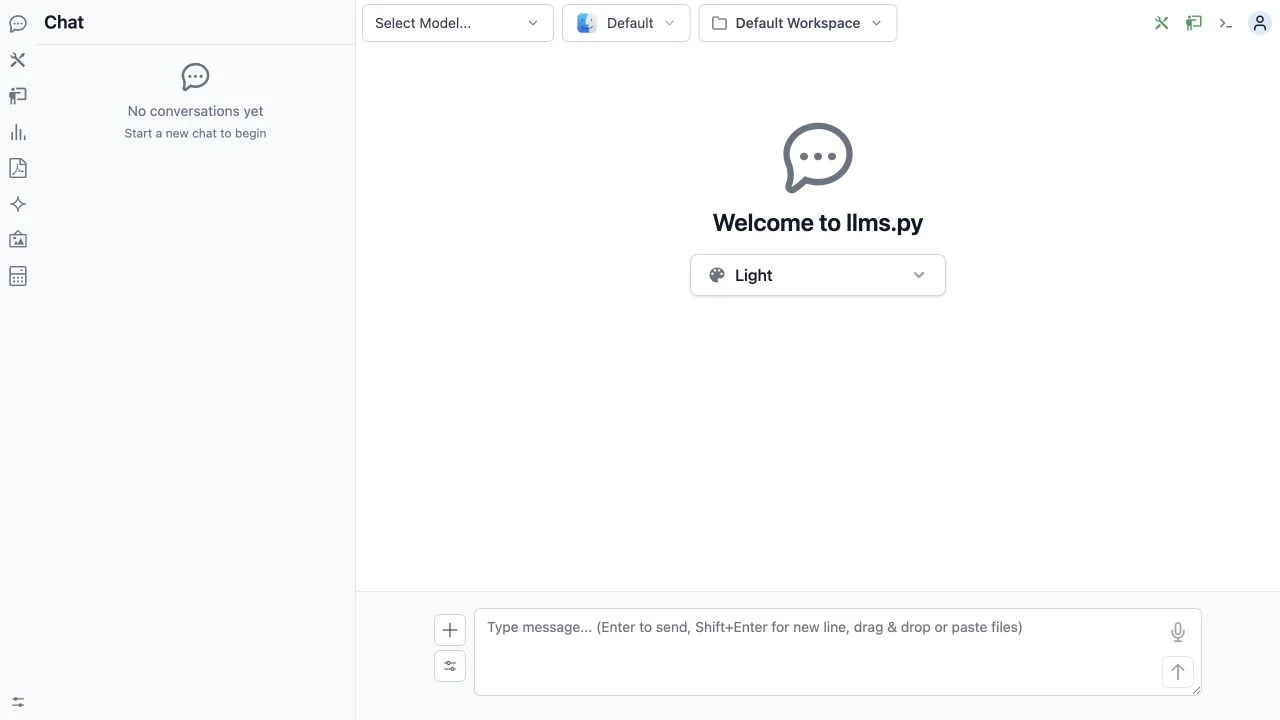The width and height of the screenshot is (1280, 720).
Task: Click the send message arrow button
Action: [1178, 672]
